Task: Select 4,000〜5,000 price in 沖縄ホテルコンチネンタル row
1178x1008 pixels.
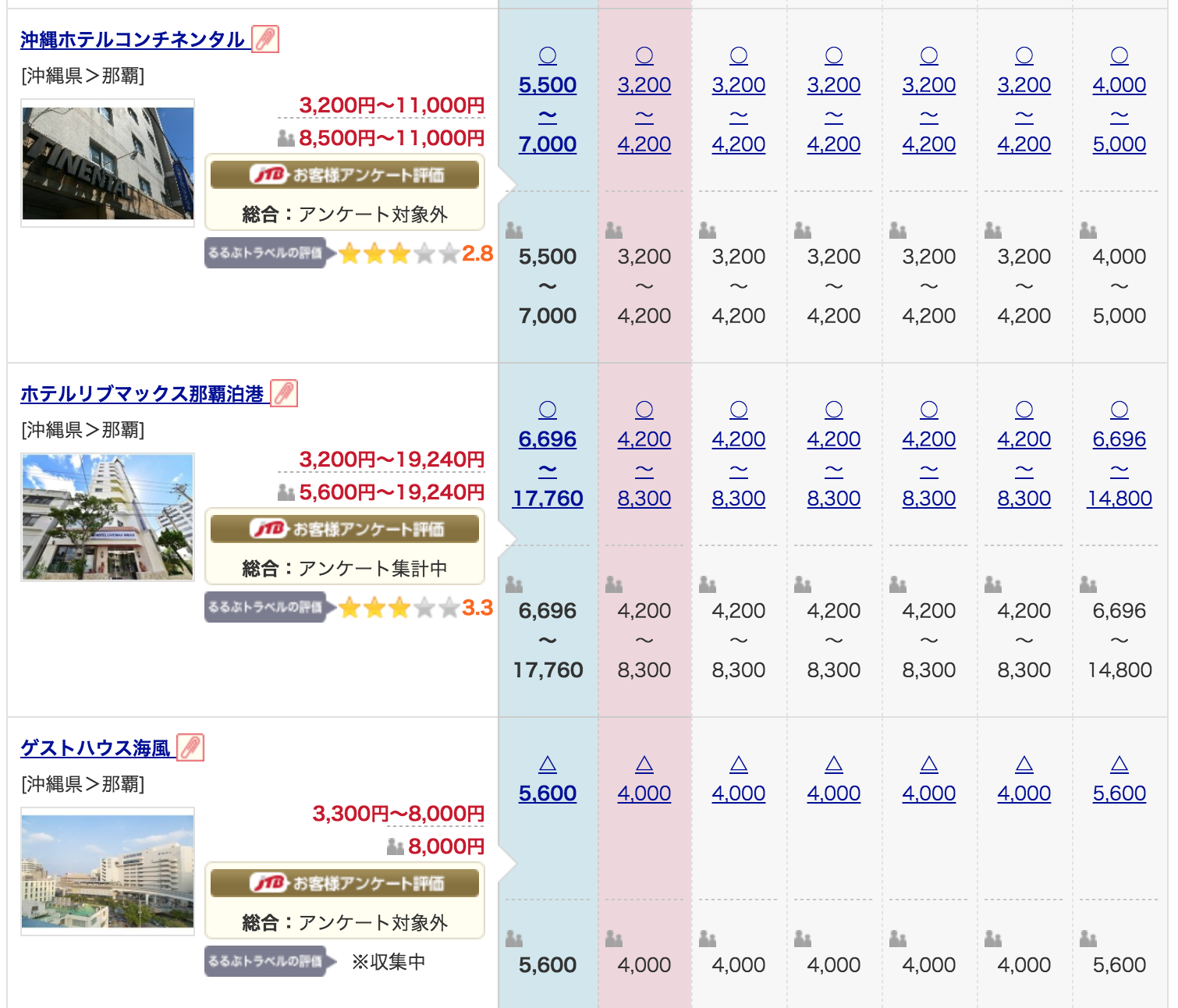Action: [x=1119, y=100]
